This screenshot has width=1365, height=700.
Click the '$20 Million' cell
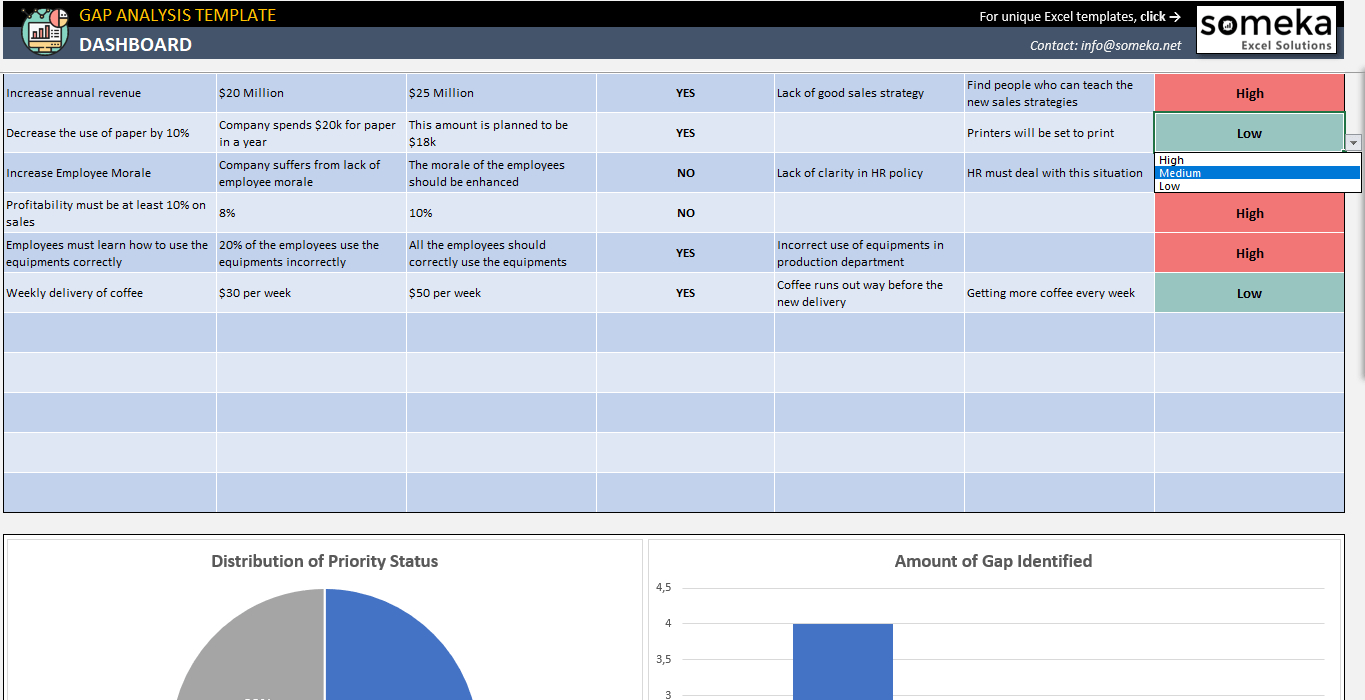[x=311, y=93]
